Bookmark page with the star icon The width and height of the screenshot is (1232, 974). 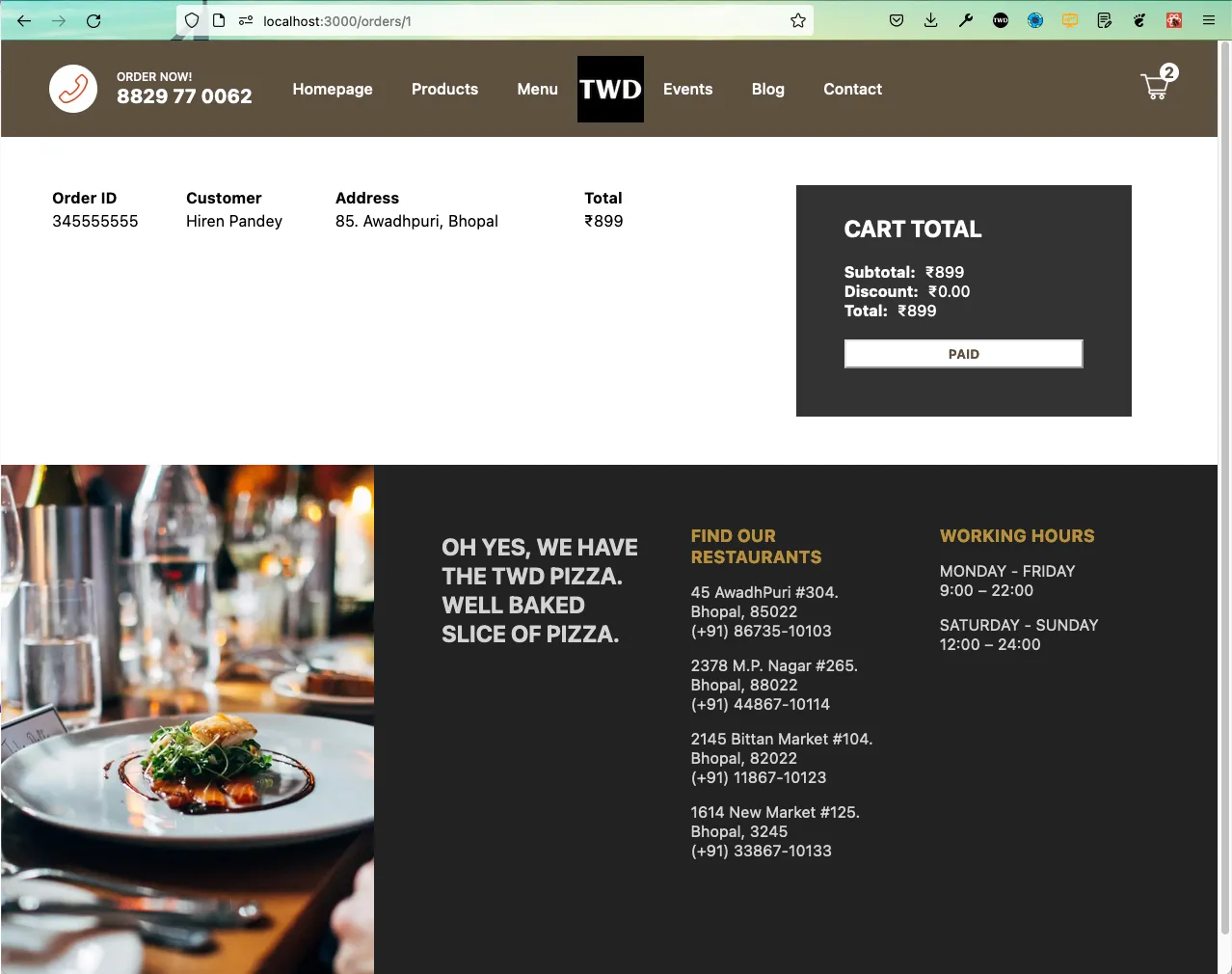[x=798, y=20]
